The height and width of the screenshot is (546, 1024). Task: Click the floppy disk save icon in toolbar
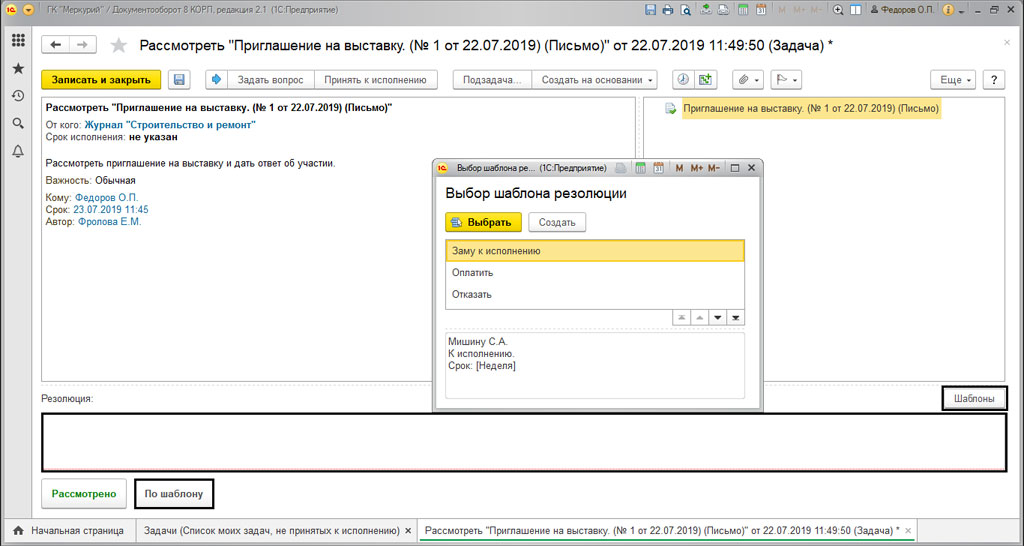pos(179,80)
